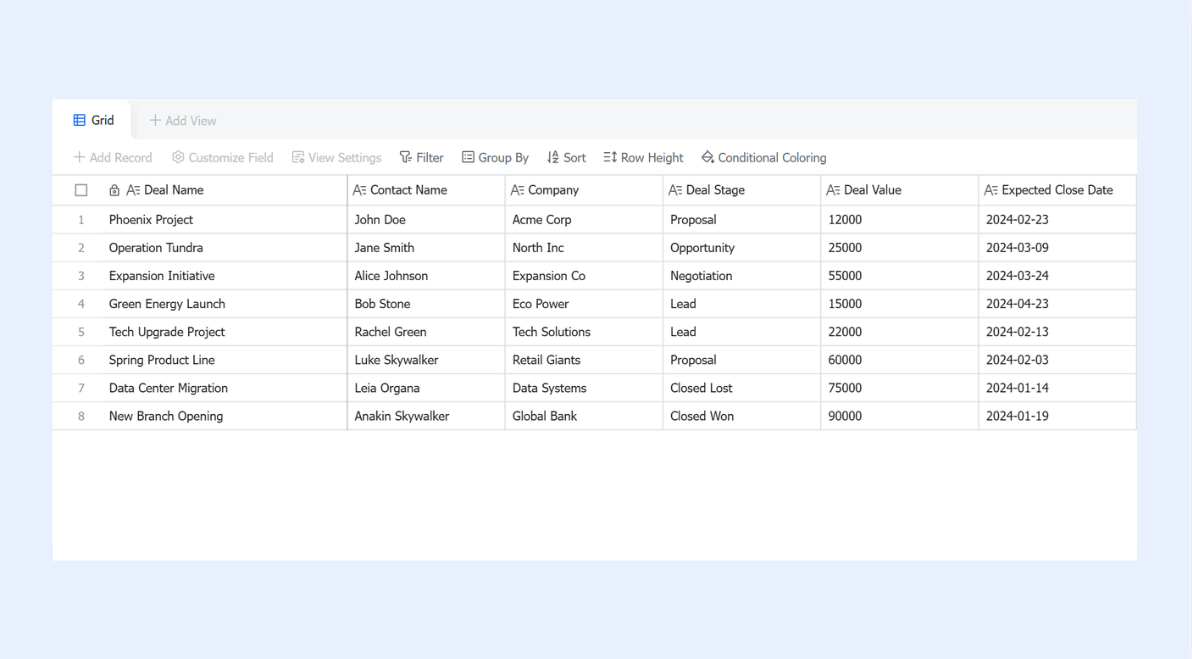Select the Tech Upgrade Project cell
This screenshot has width=1192, height=659.
tap(224, 332)
